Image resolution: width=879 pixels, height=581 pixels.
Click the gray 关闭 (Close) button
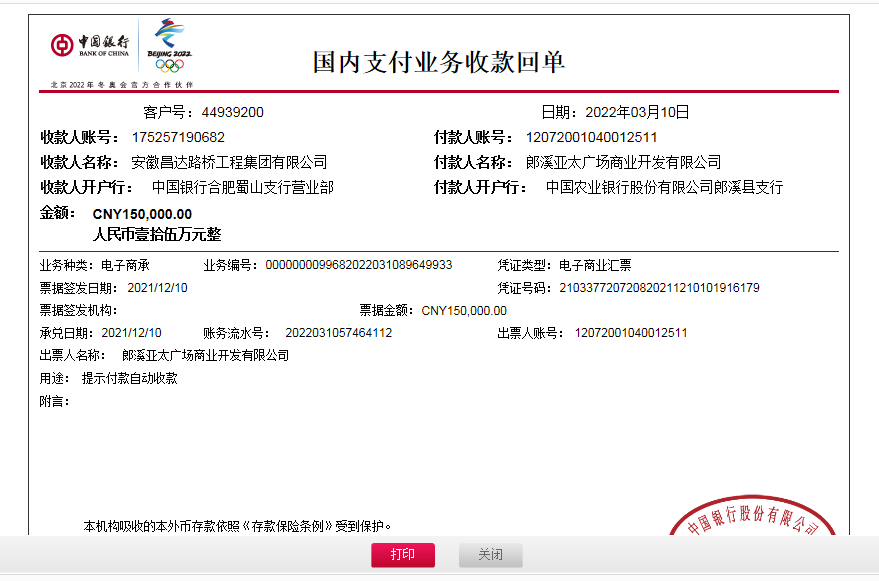pos(490,555)
